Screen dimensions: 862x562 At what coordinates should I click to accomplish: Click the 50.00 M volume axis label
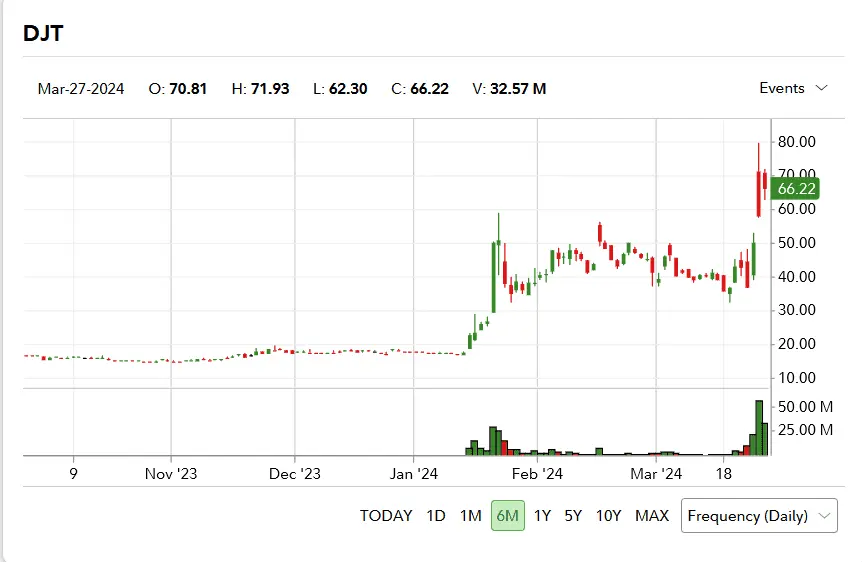click(805, 407)
